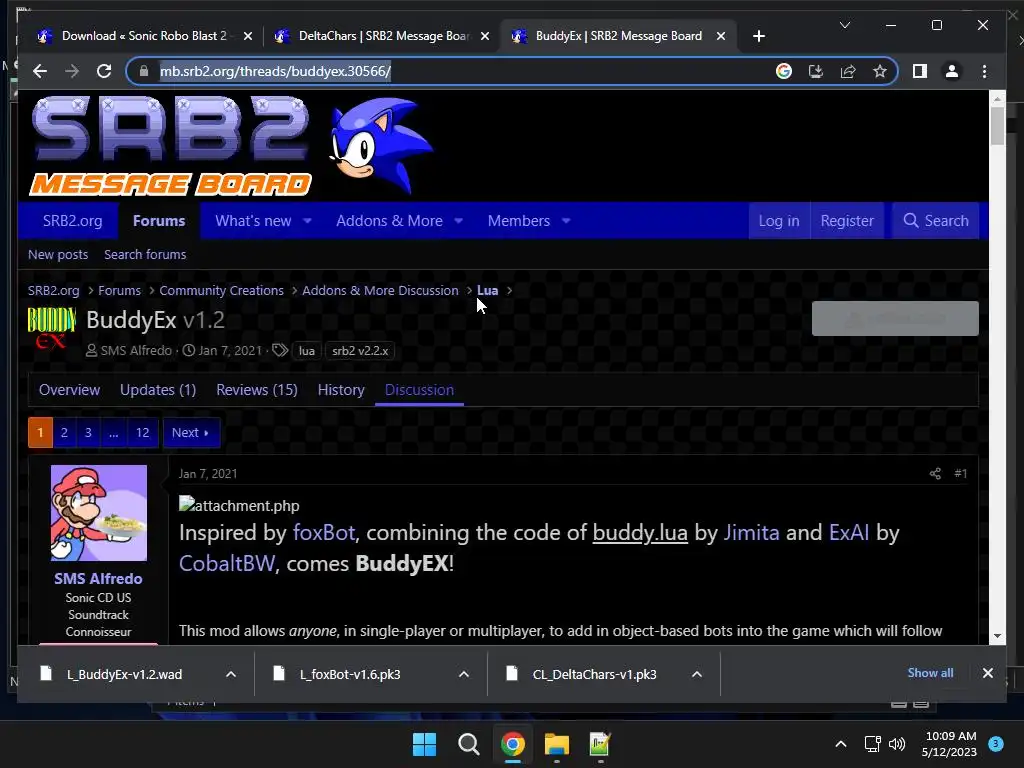Bookmark this page with the star icon

(x=880, y=71)
